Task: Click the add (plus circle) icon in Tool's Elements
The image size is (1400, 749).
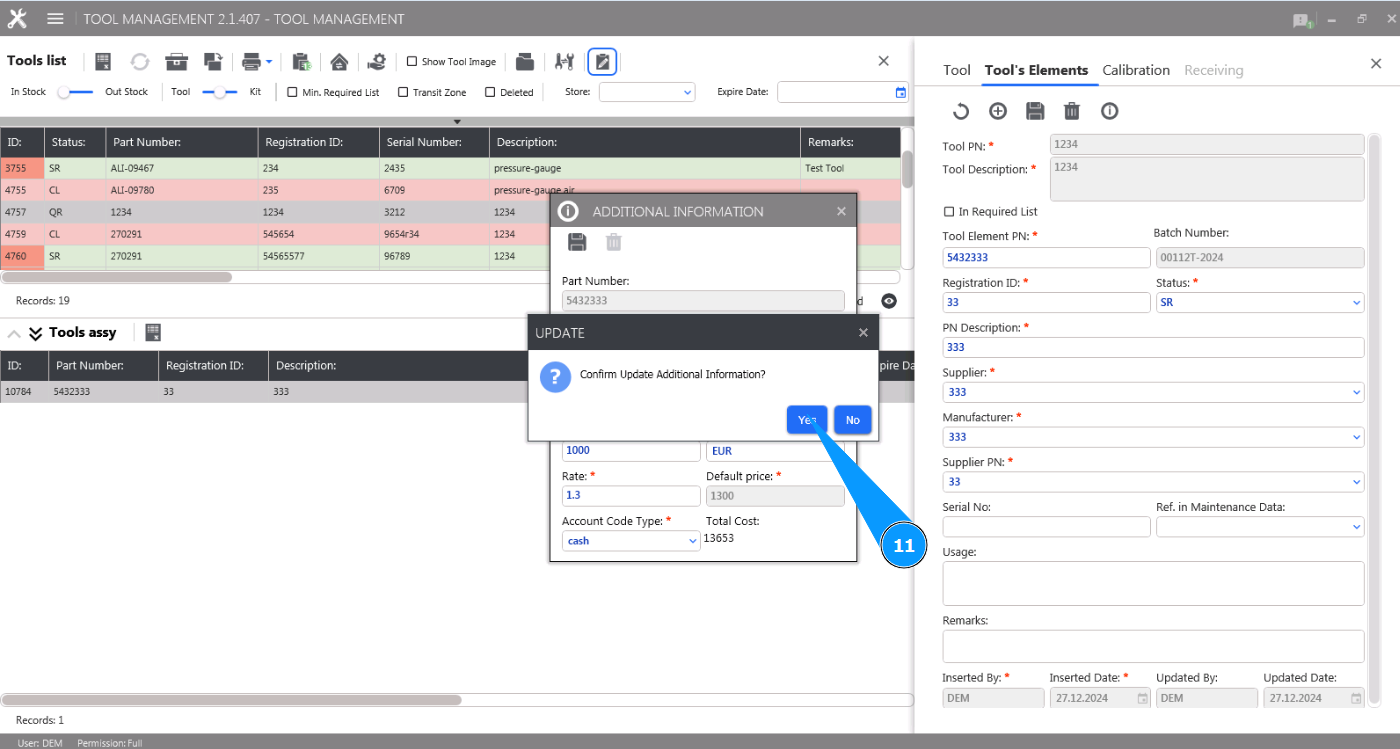Action: coord(997,111)
